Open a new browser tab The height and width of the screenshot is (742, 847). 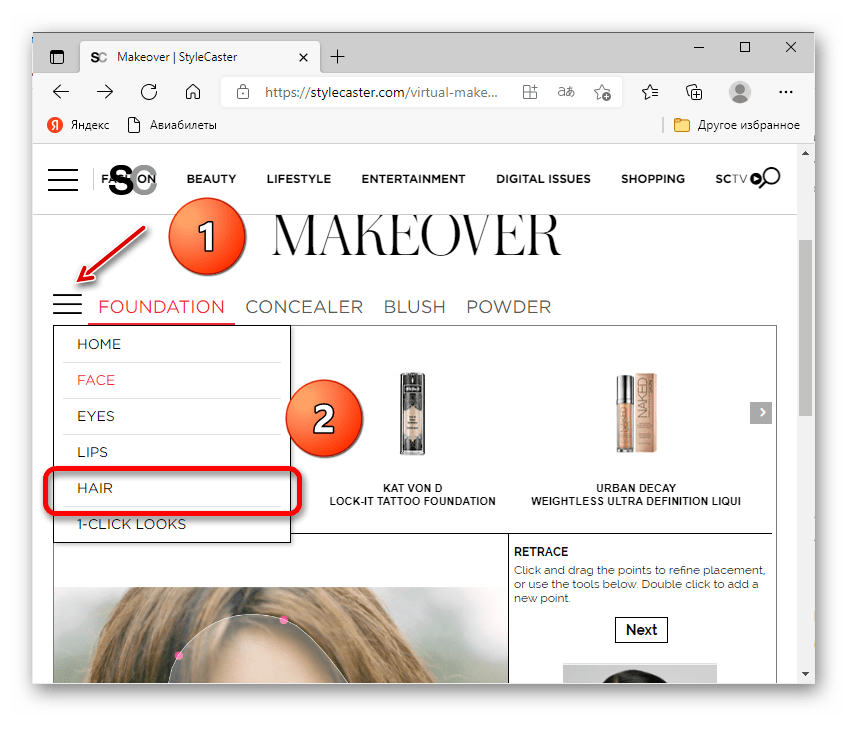click(x=338, y=57)
